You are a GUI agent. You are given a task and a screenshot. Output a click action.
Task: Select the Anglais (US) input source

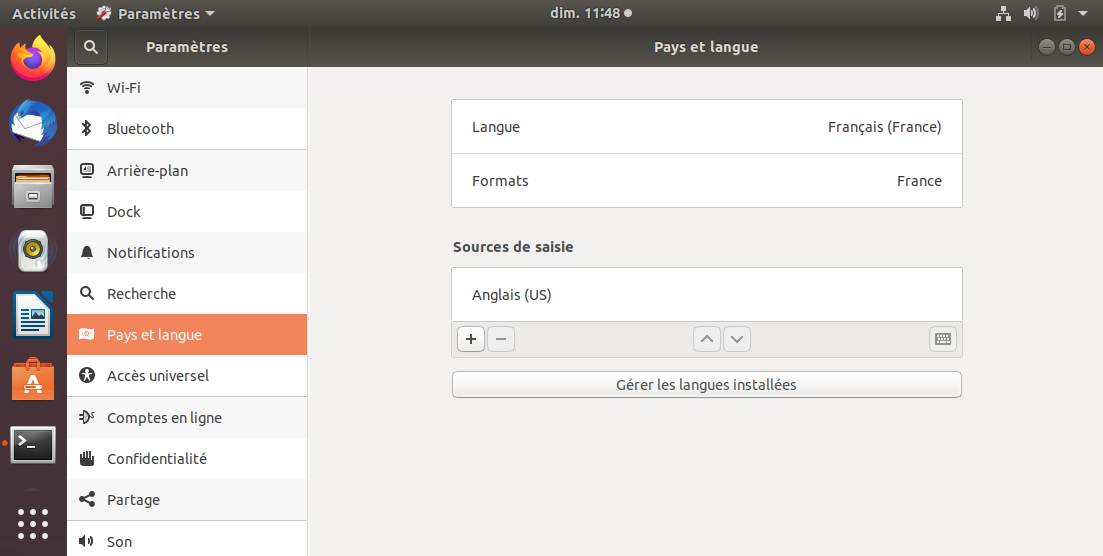click(706, 295)
